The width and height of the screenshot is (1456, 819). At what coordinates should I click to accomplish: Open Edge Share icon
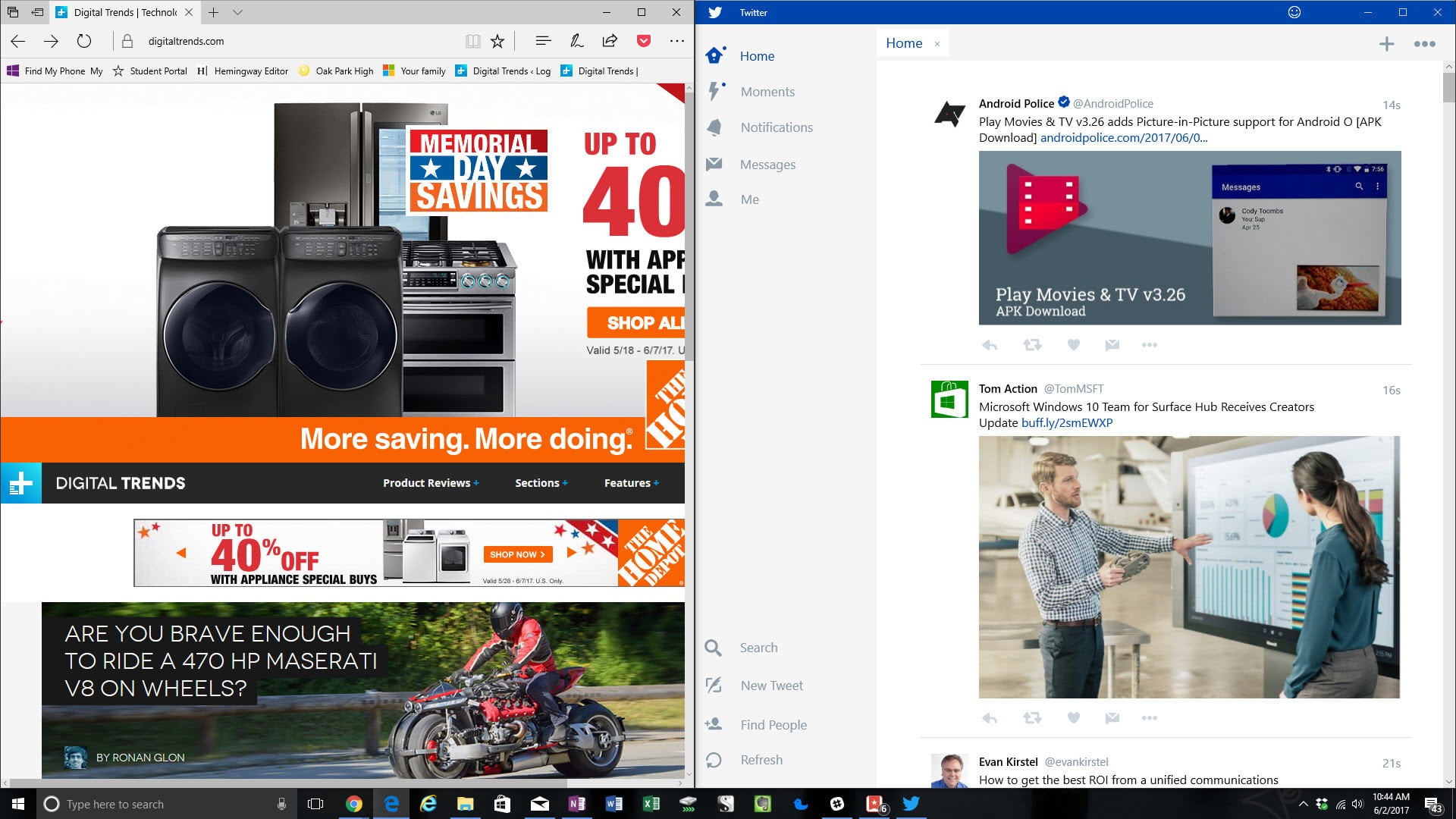click(x=610, y=42)
